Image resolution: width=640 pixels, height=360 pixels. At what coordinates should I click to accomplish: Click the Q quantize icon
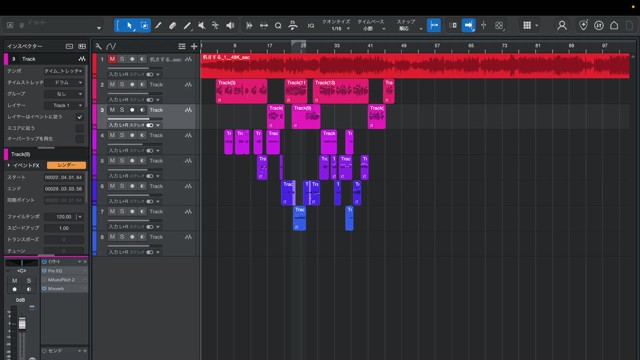[x=278, y=26]
